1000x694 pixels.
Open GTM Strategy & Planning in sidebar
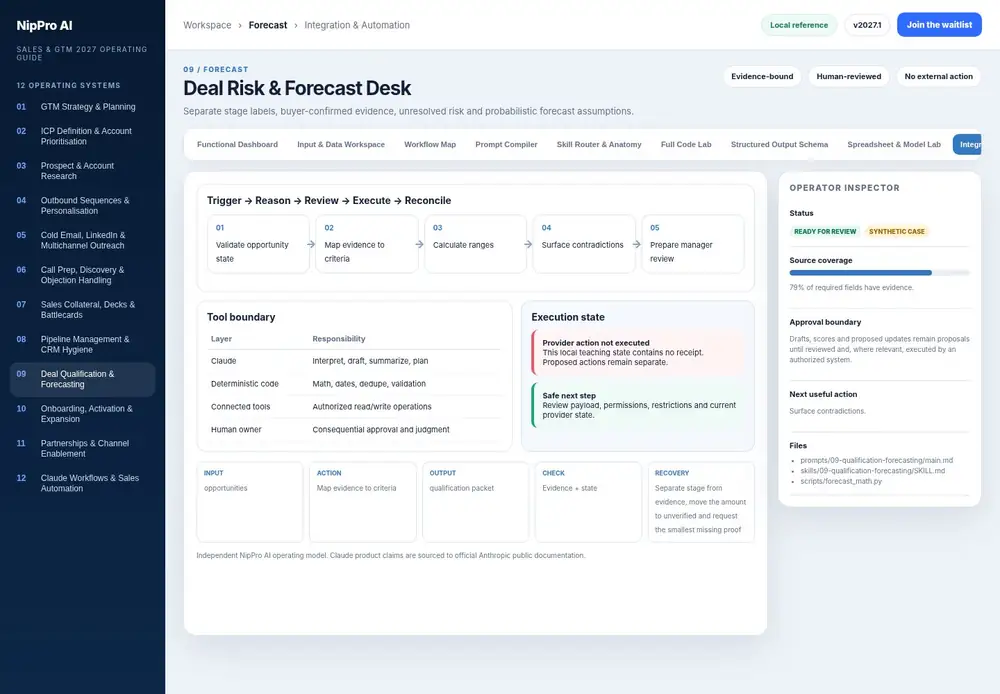tap(82, 107)
